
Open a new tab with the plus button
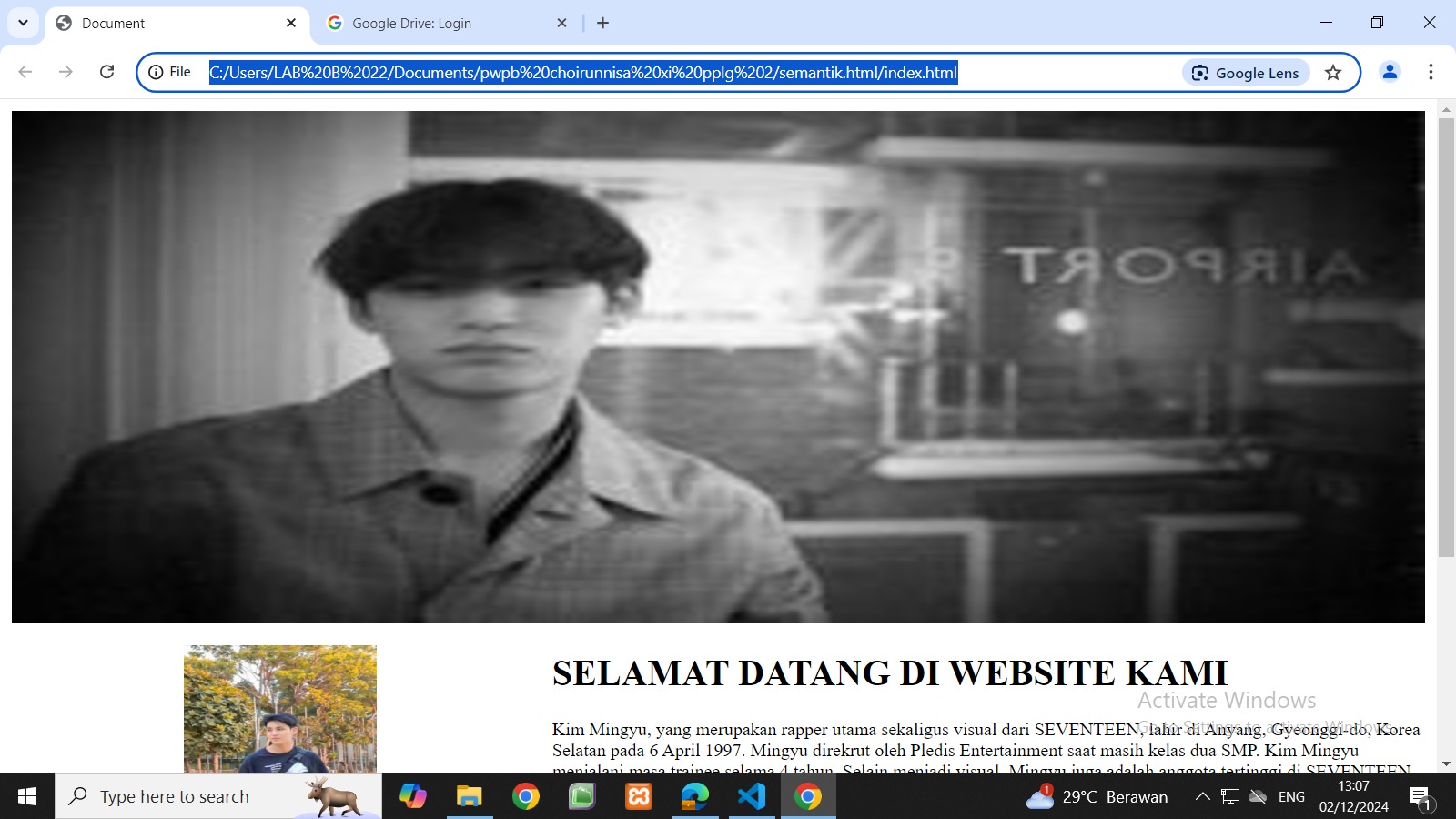602,24
